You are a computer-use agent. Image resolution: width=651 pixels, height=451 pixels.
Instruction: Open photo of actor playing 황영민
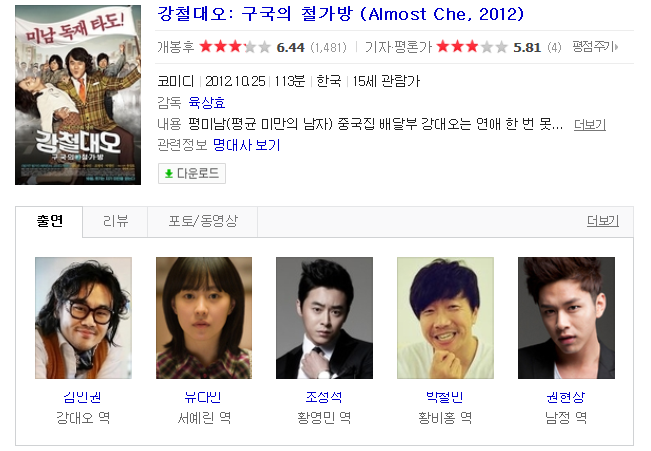click(324, 318)
